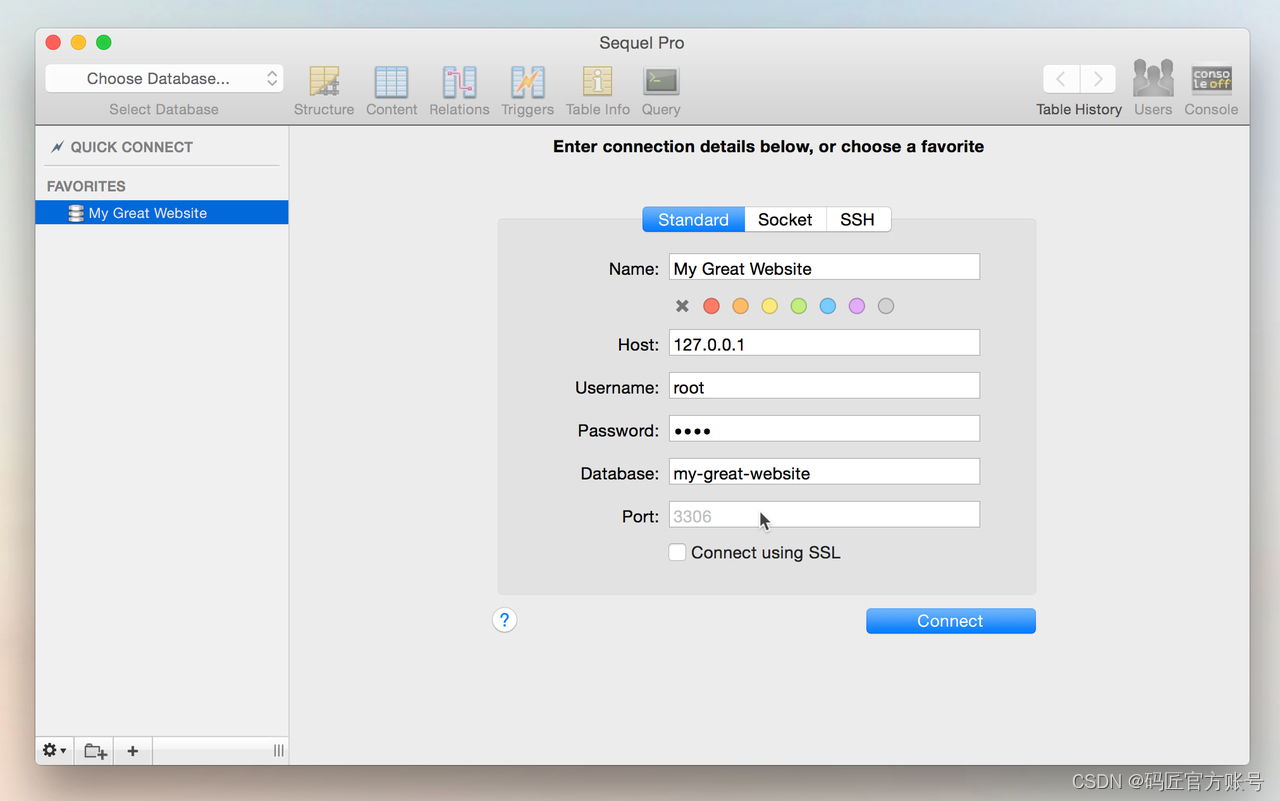
Task: Click the Database field my-great-website
Action: pyautogui.click(x=824, y=472)
